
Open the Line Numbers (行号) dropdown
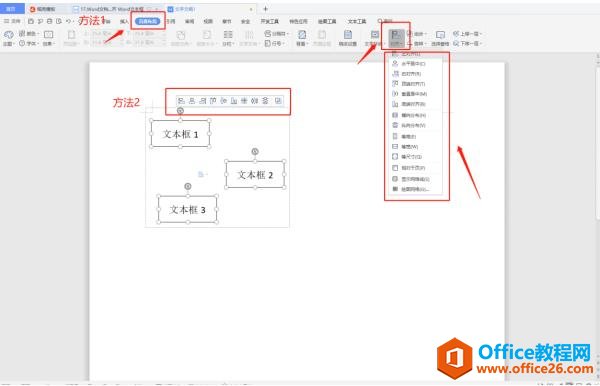pyautogui.click(x=275, y=44)
